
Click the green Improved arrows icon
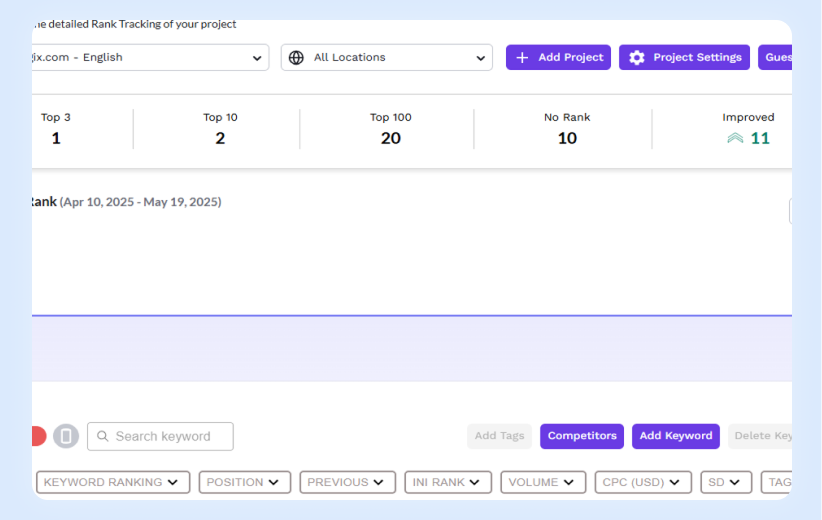[x=735, y=138]
